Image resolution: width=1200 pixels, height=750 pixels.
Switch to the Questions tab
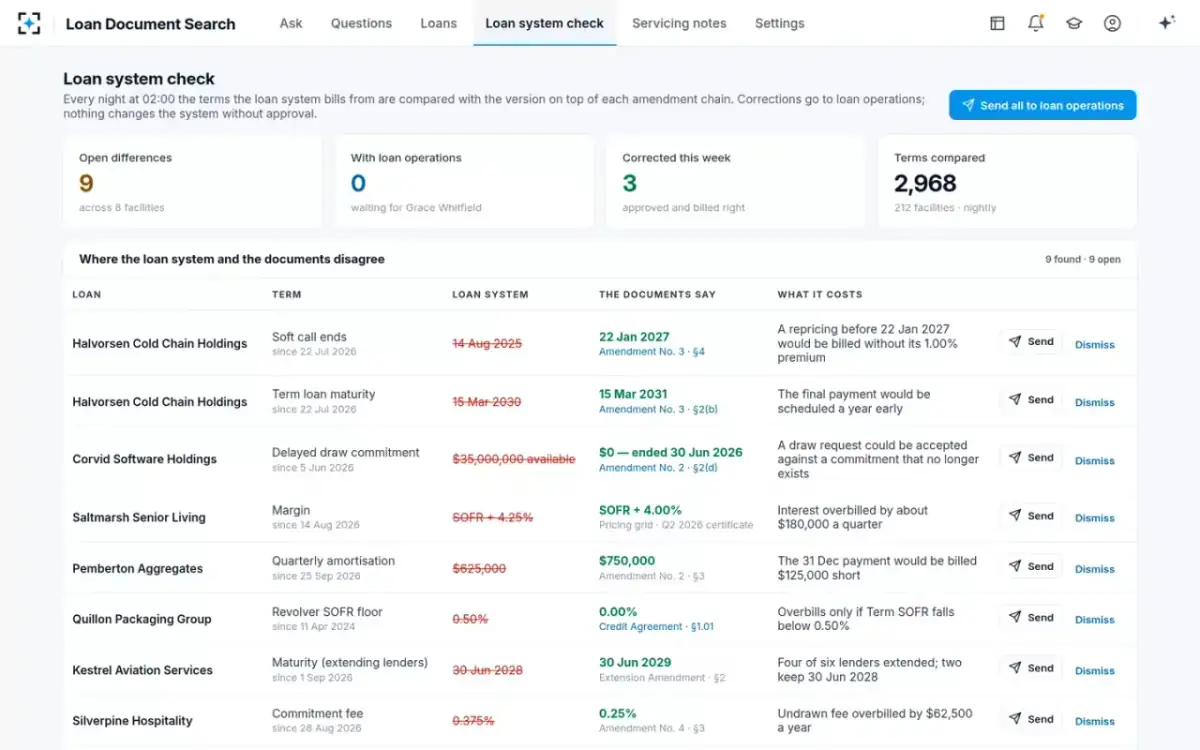coord(361,23)
